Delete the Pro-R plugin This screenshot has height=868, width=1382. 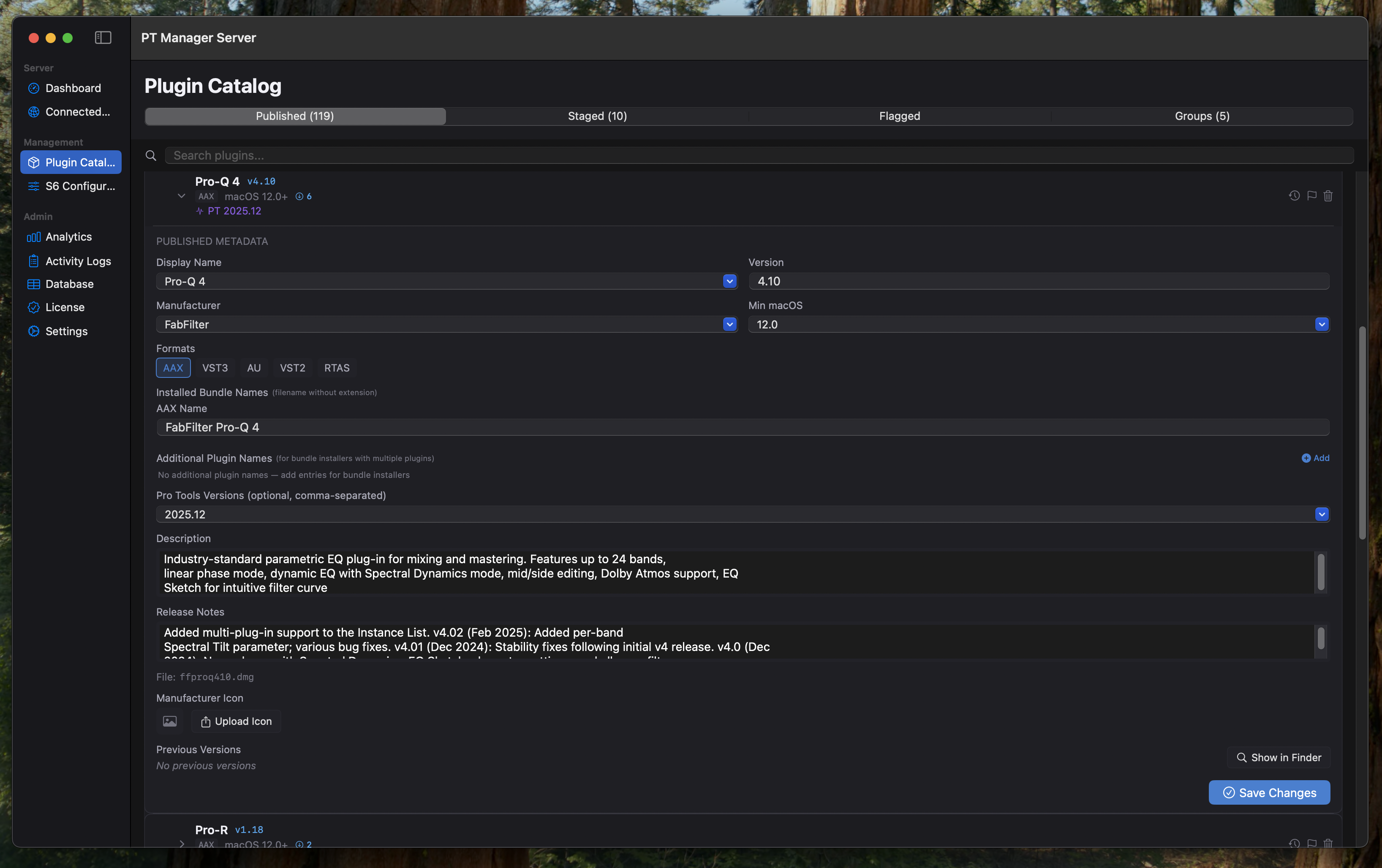(x=1328, y=844)
